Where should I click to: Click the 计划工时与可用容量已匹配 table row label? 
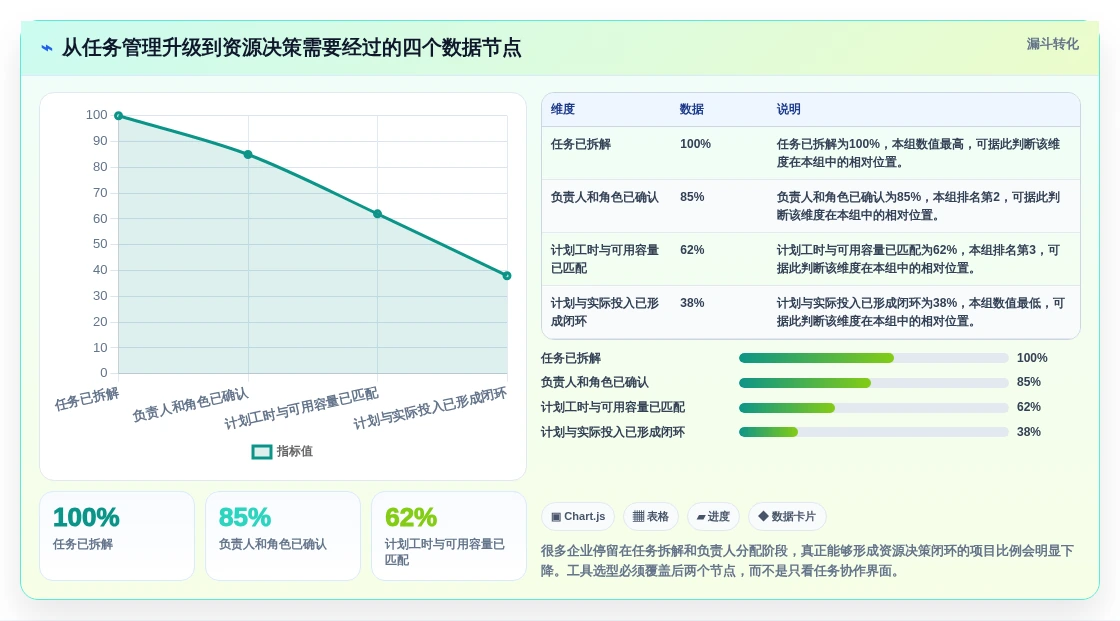point(604,259)
